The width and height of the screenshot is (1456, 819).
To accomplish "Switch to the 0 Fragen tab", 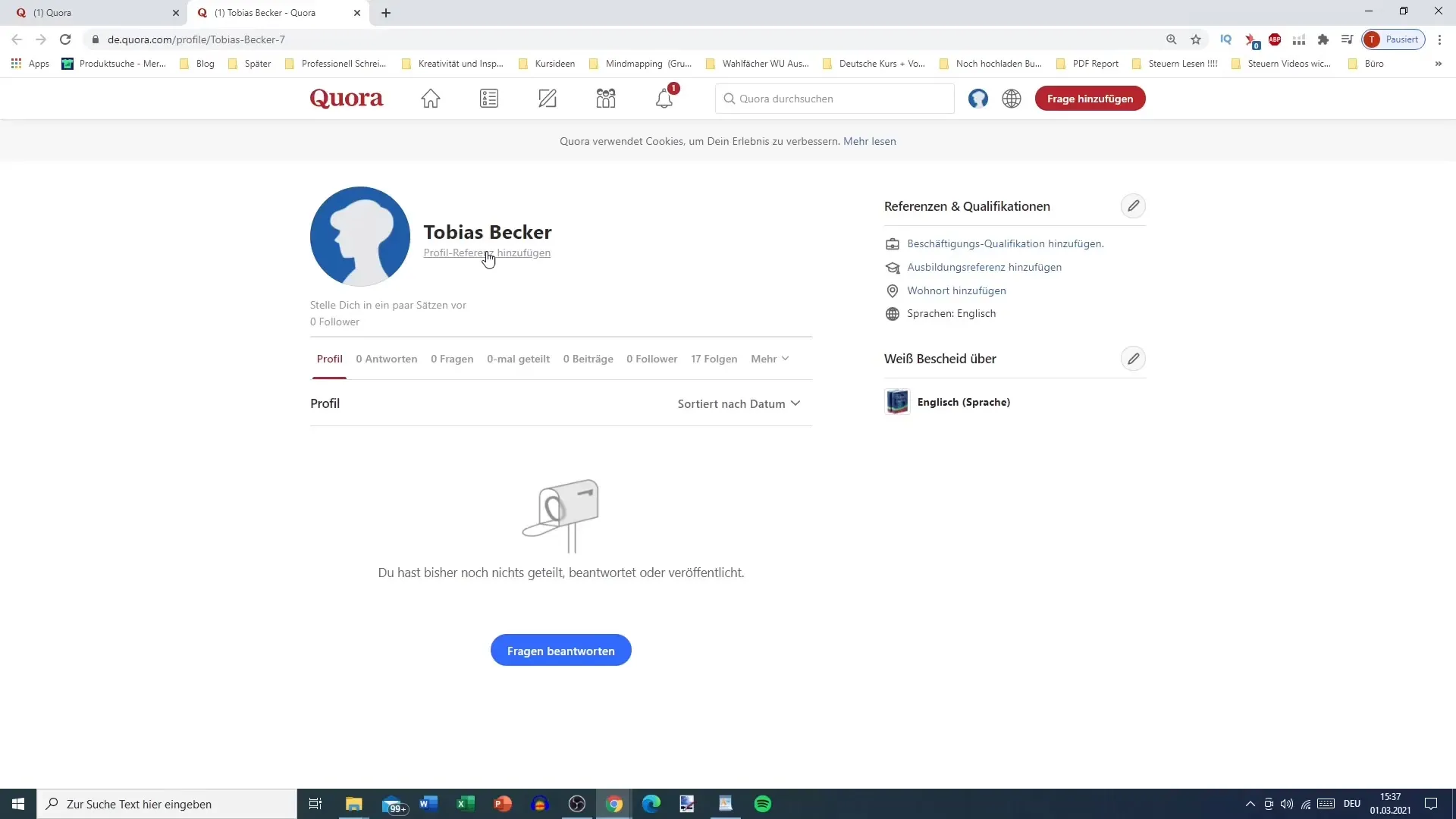I will (453, 359).
